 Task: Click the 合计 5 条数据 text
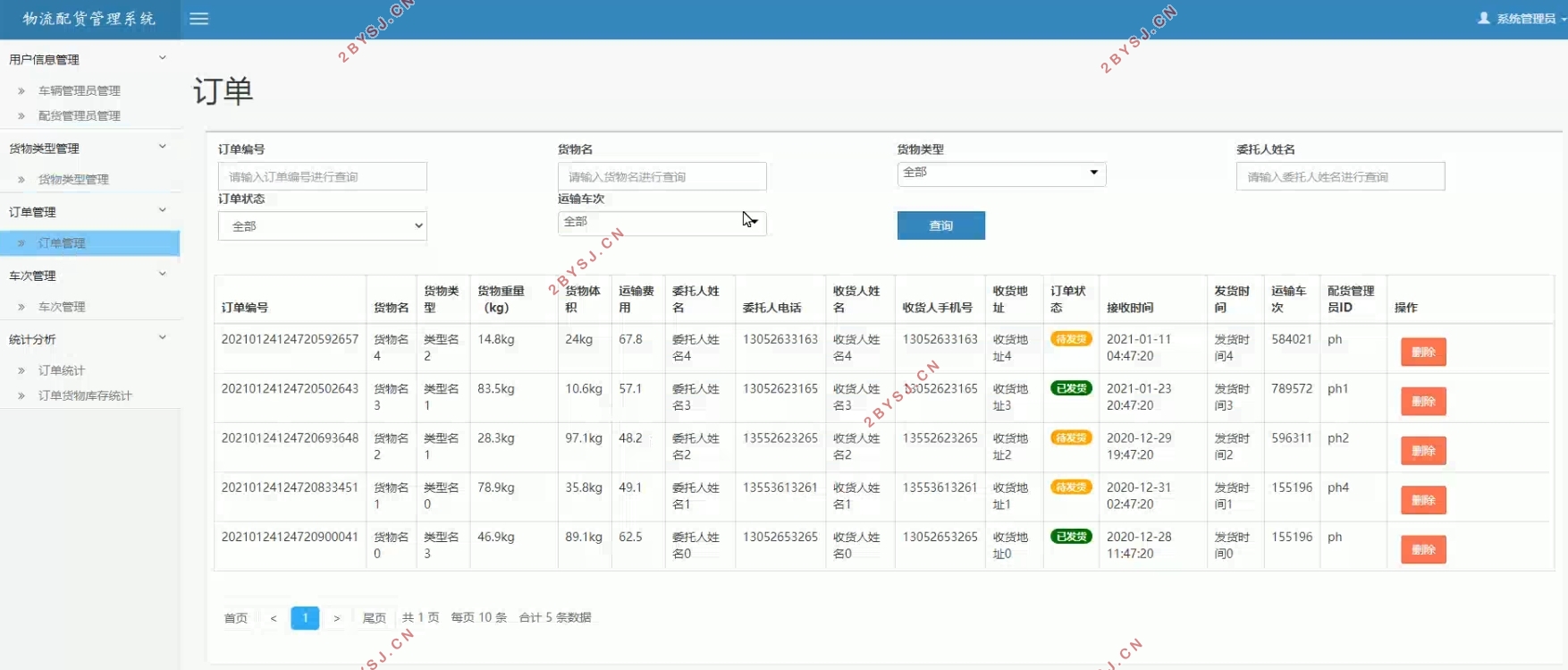coord(555,617)
